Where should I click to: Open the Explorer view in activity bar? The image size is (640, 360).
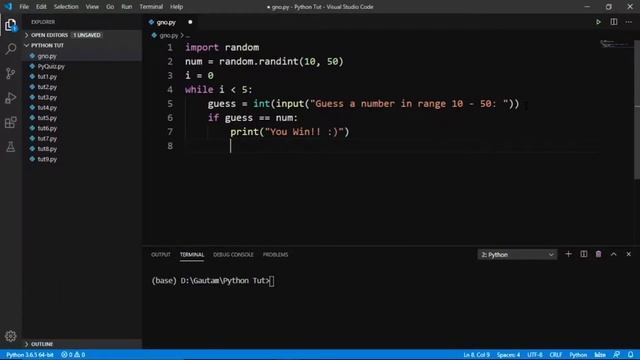coord(11,25)
